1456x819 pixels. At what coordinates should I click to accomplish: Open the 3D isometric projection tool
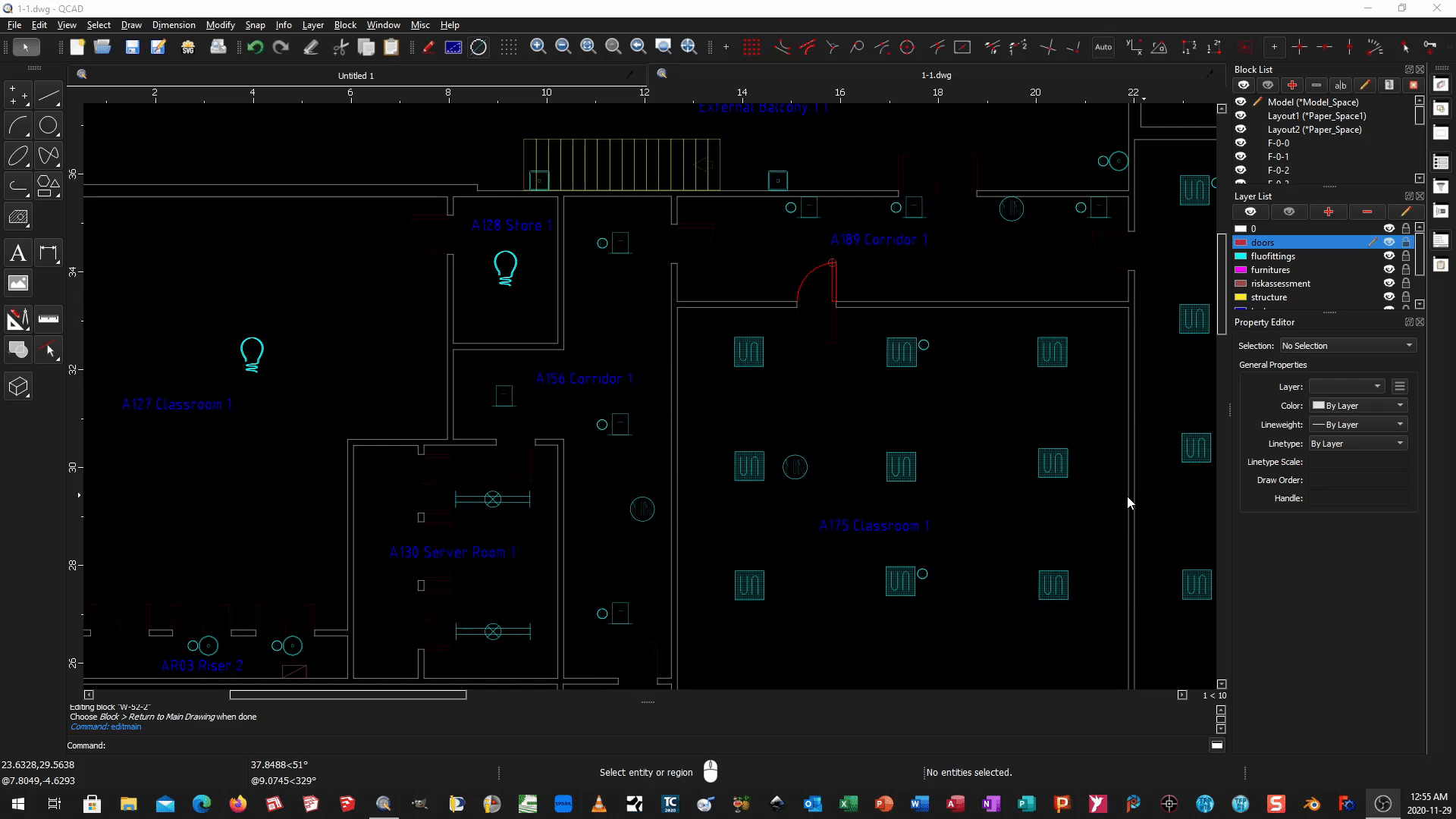(x=18, y=387)
